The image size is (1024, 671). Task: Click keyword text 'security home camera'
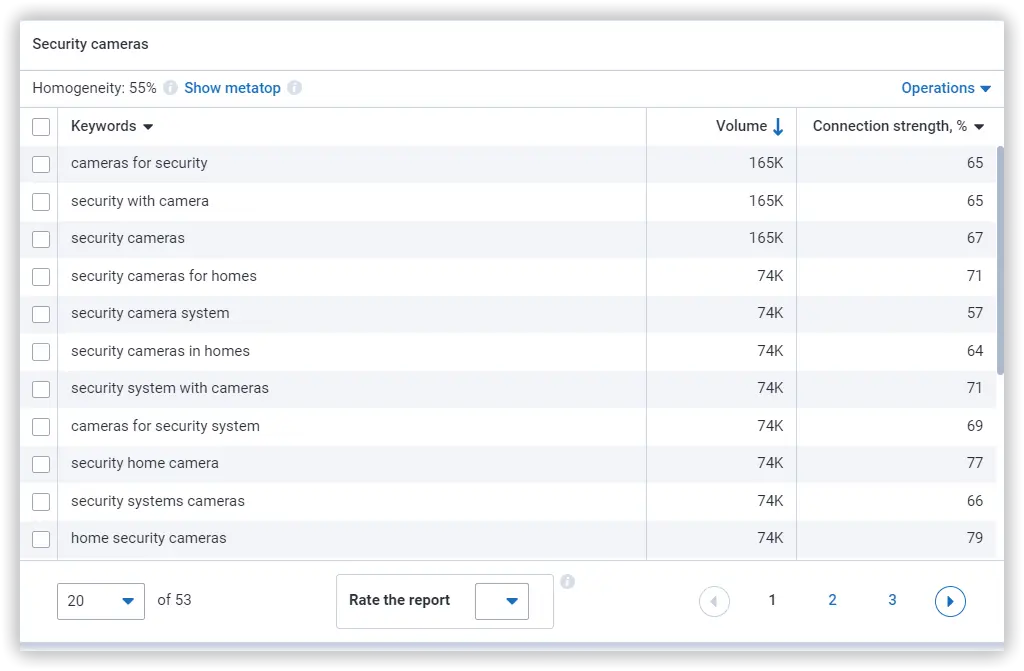coord(145,463)
